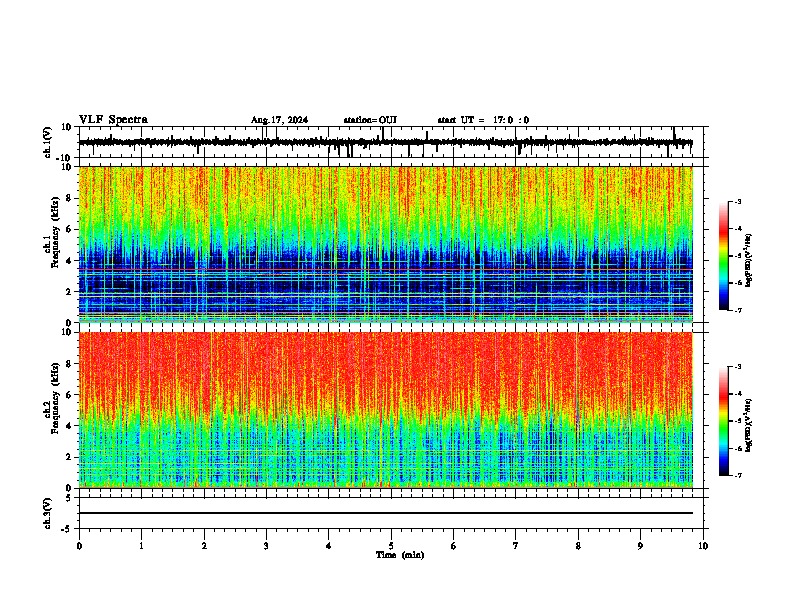Click time axis tick label "0"

point(79,546)
